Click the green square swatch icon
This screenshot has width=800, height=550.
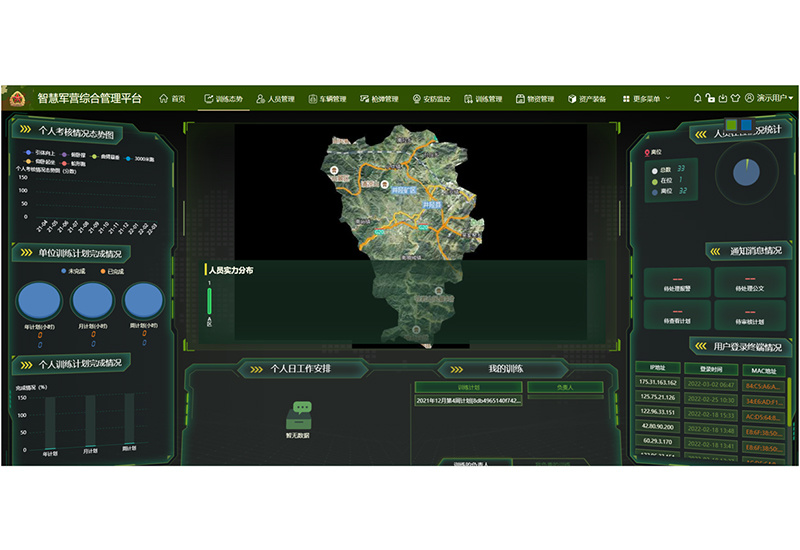tap(732, 125)
